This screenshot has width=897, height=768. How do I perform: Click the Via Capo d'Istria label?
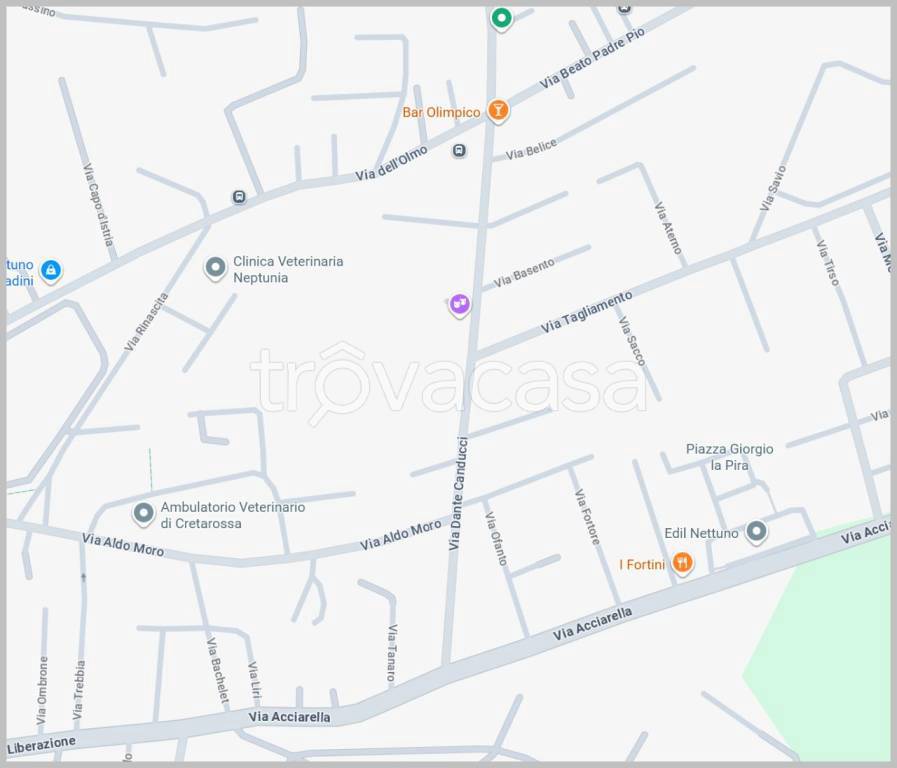[98, 204]
